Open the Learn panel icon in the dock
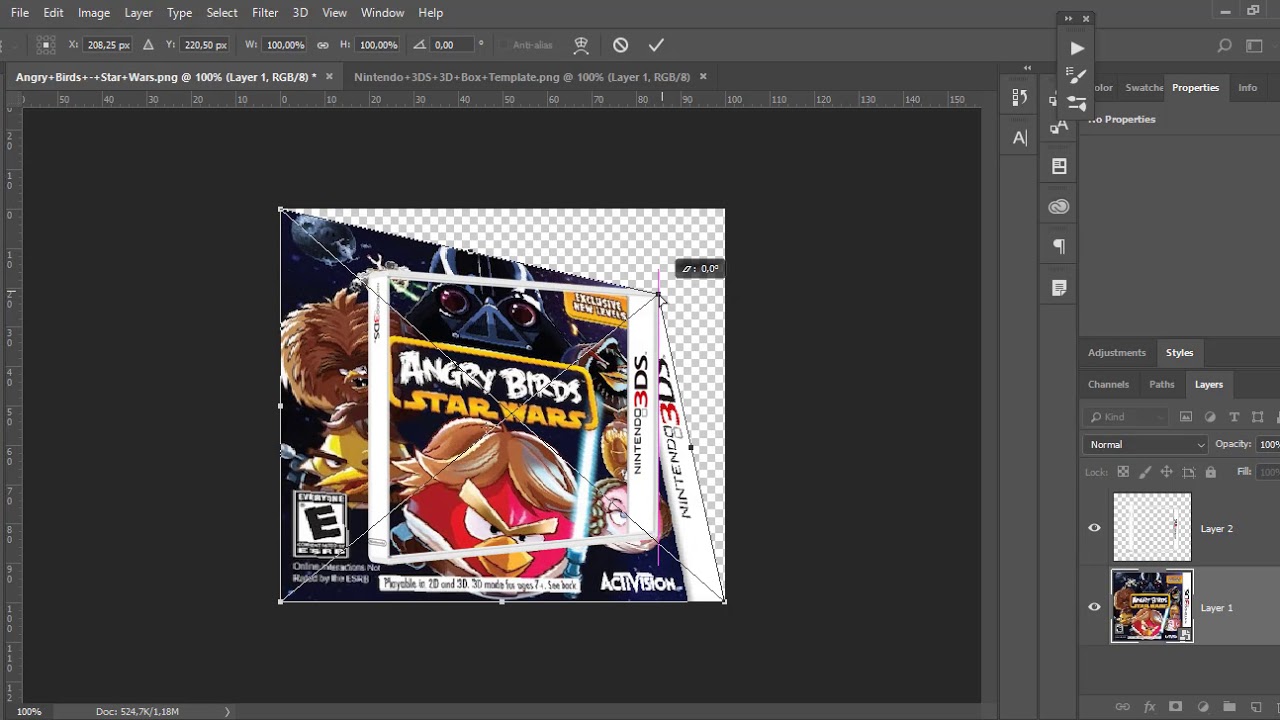The image size is (1280, 720). pyautogui.click(x=1059, y=166)
